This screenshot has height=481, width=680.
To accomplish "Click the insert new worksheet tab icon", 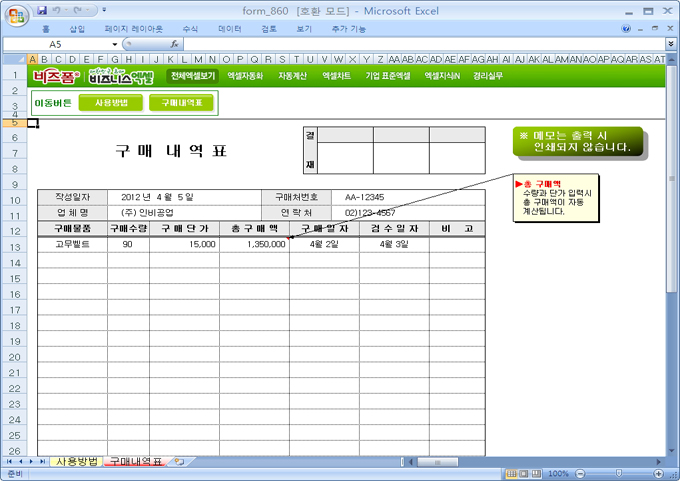I will click(179, 462).
